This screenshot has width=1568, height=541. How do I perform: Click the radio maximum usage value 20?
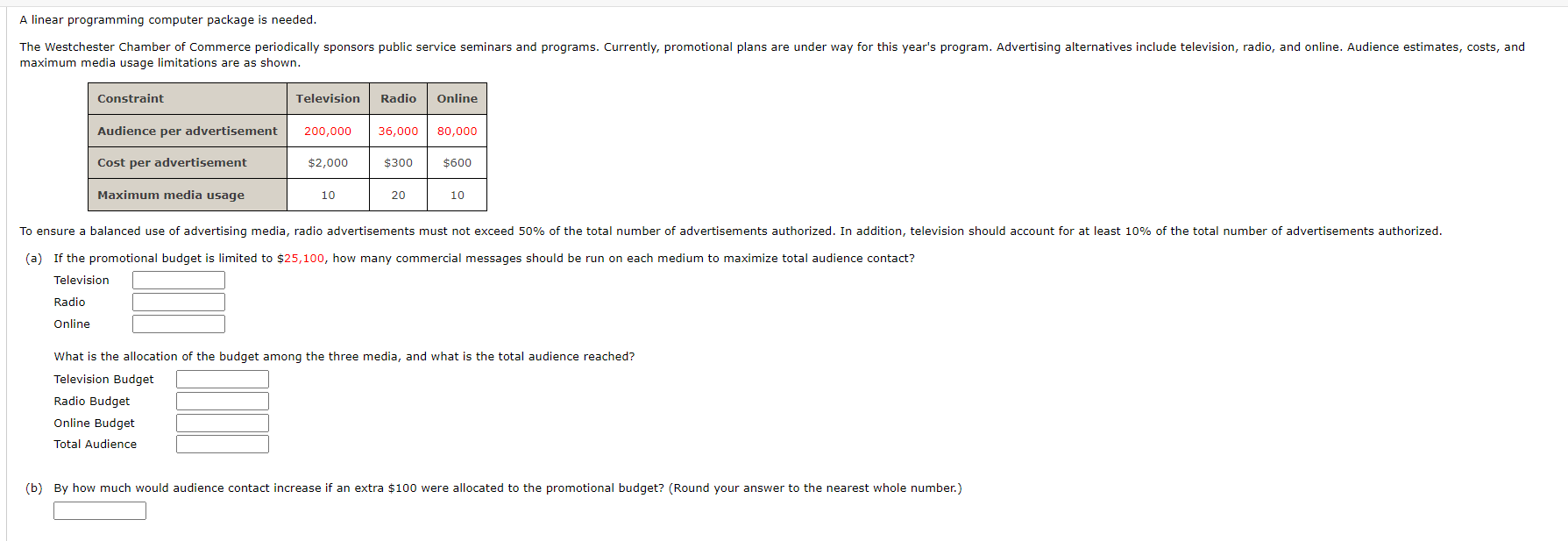click(x=398, y=195)
